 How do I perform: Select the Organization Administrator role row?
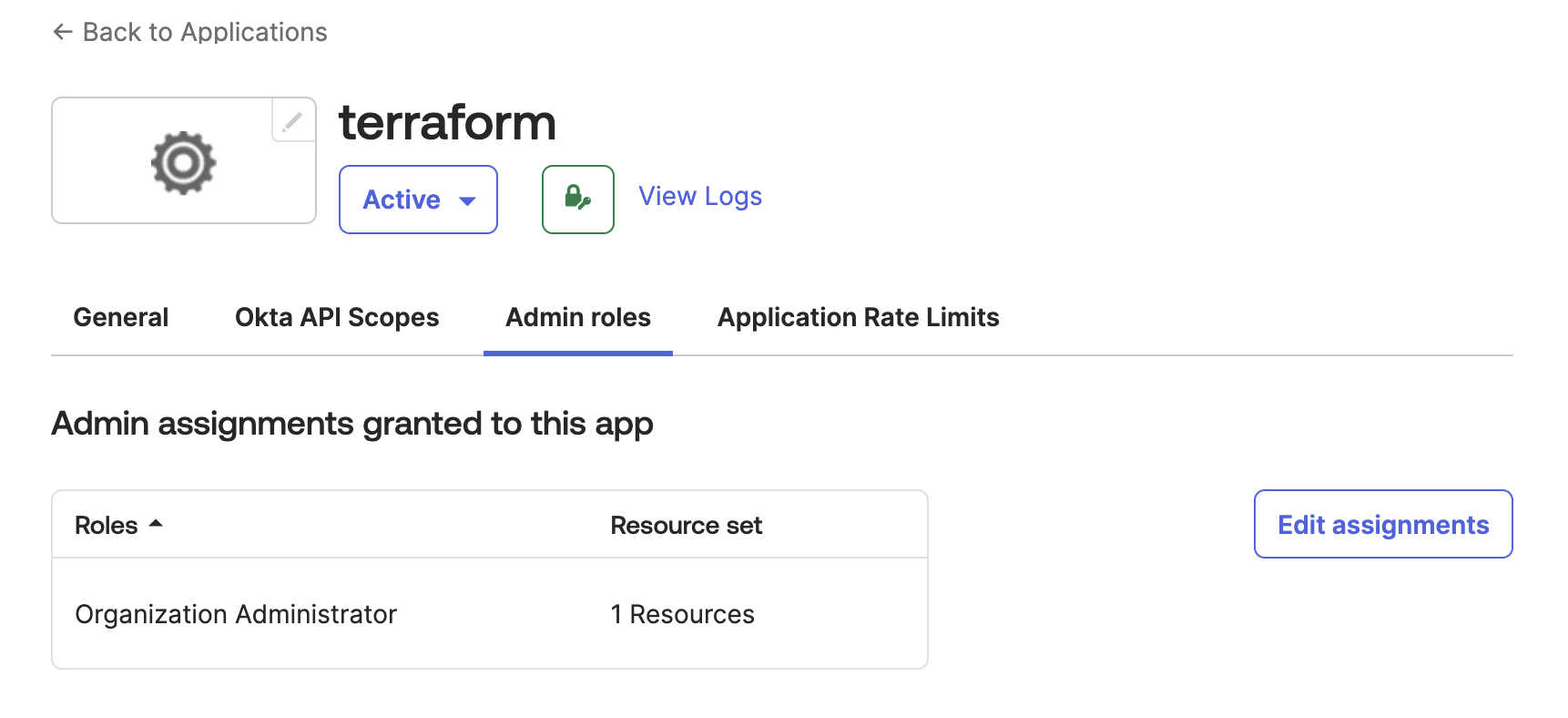click(490, 614)
